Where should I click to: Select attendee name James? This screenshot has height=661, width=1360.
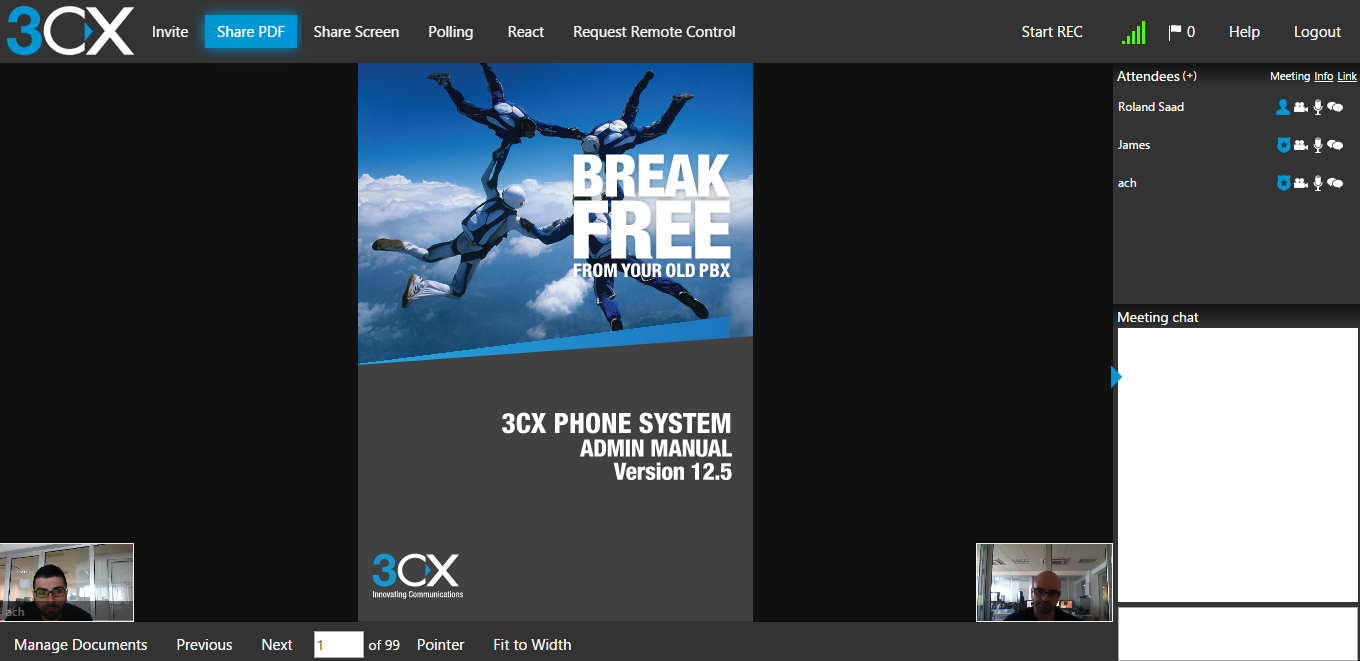pyautogui.click(x=1134, y=145)
